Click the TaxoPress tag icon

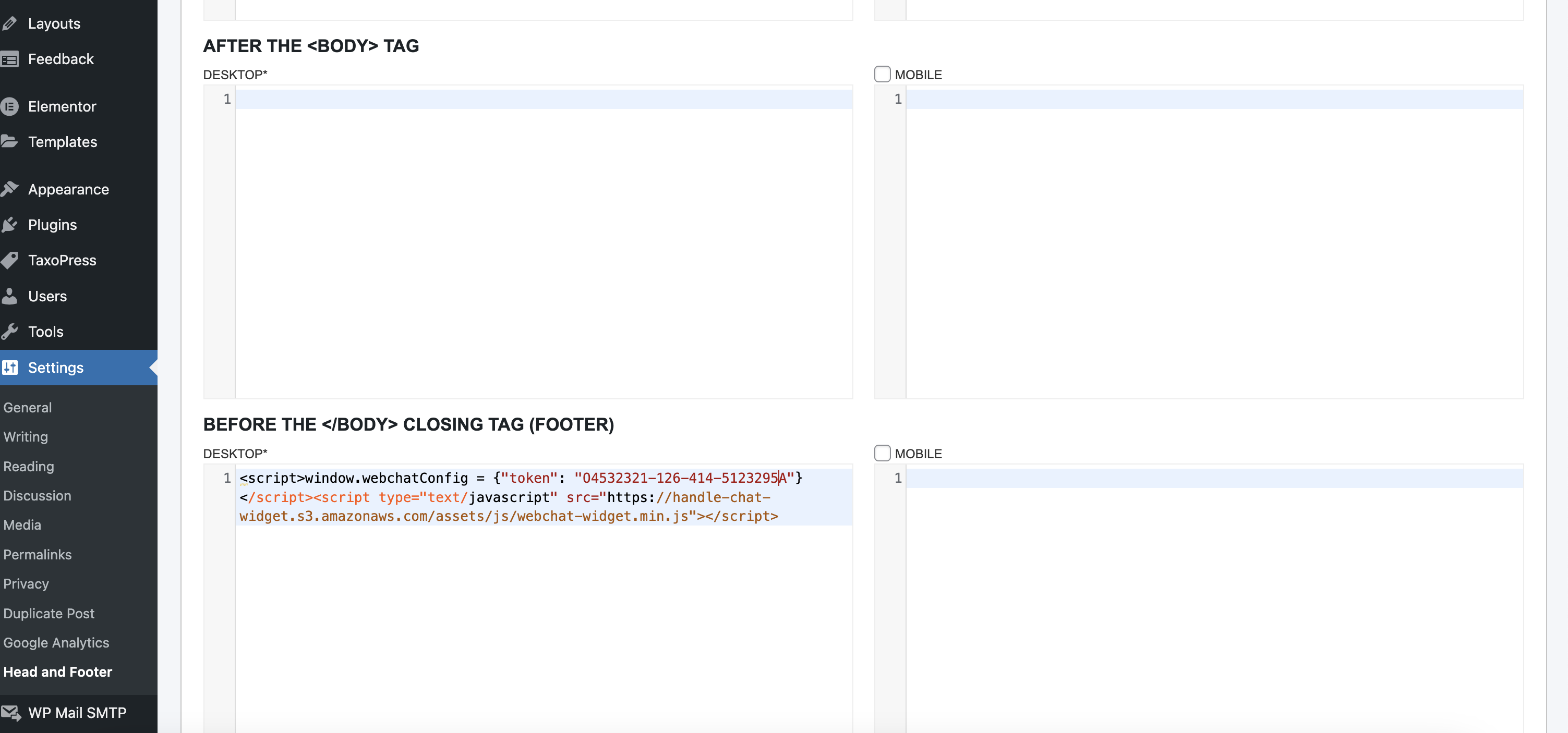pos(9,260)
